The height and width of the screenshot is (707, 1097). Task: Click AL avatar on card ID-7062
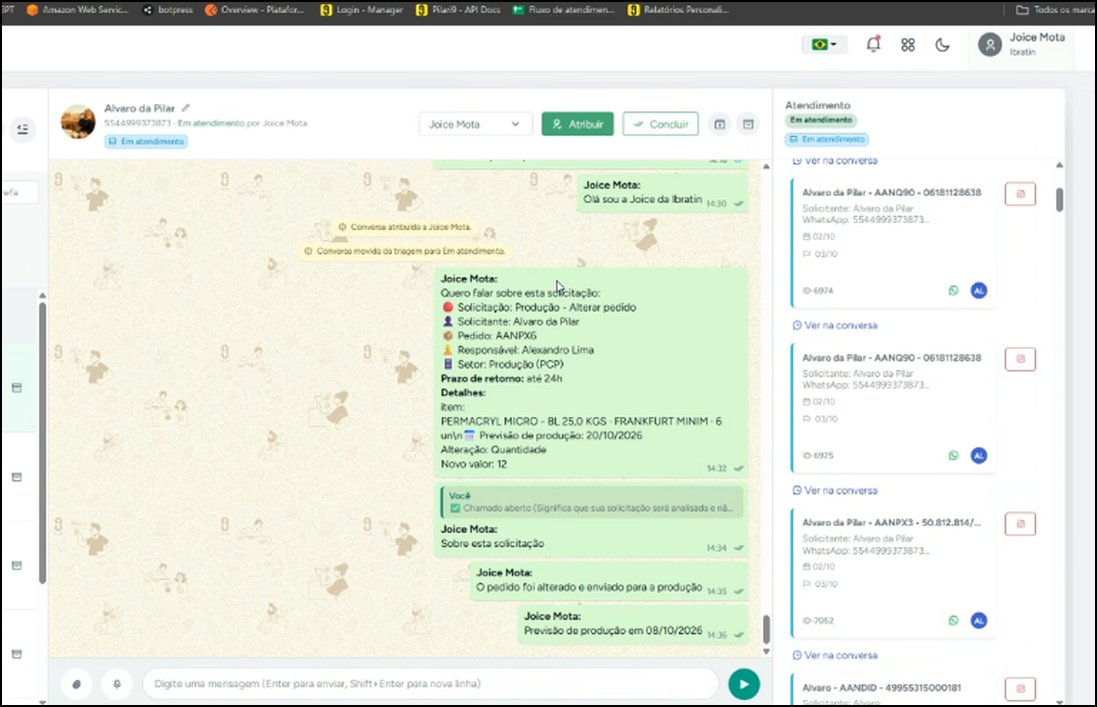tap(979, 620)
